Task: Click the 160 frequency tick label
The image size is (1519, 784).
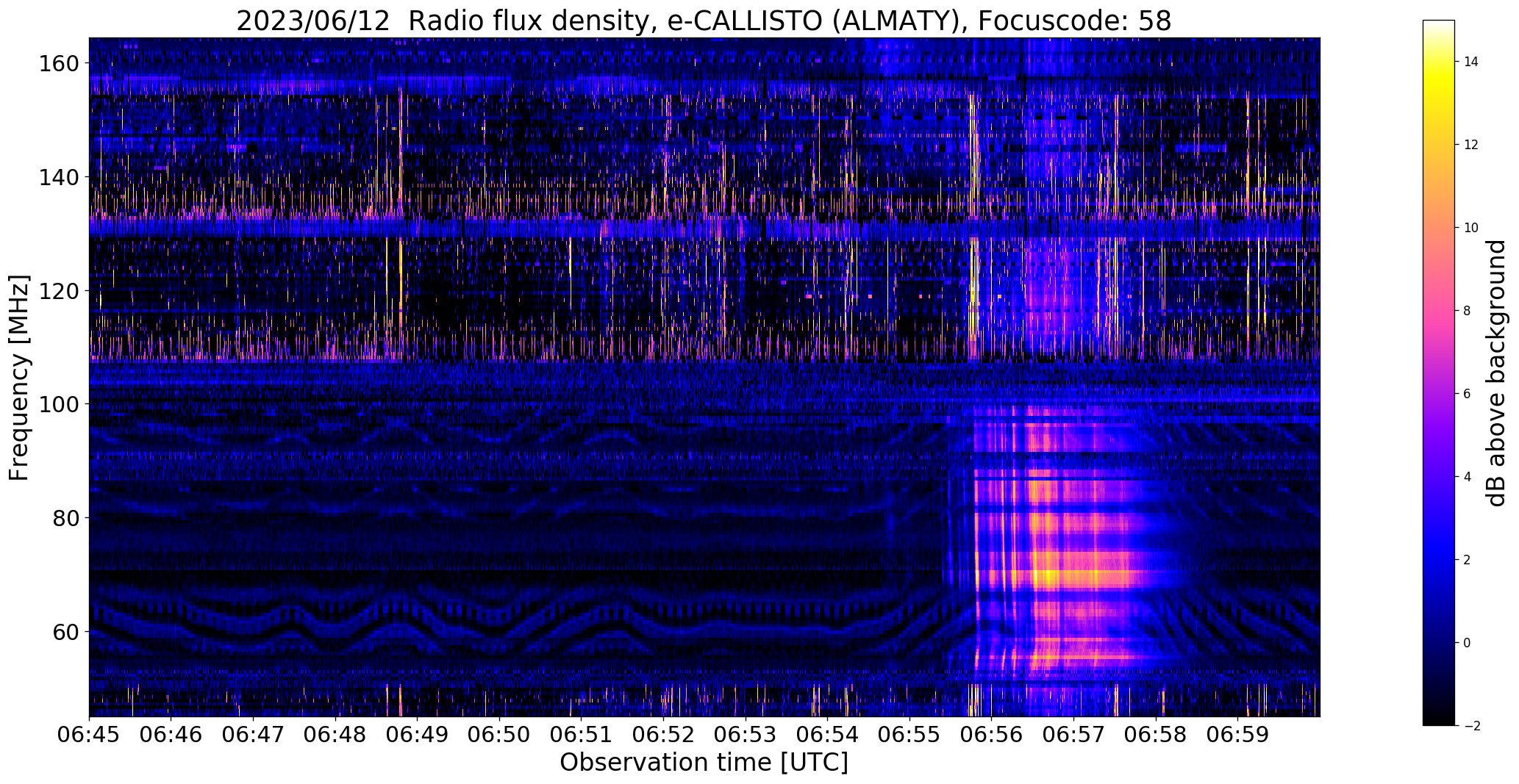Action: click(57, 63)
